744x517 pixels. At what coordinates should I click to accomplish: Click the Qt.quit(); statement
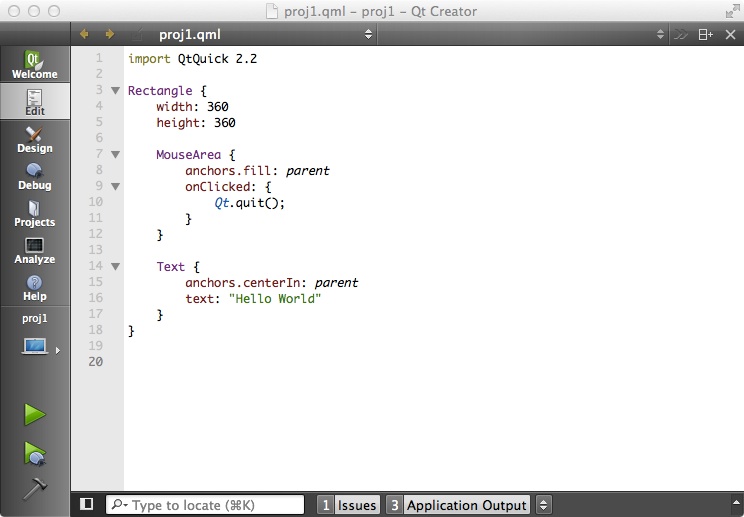[x=249, y=203]
